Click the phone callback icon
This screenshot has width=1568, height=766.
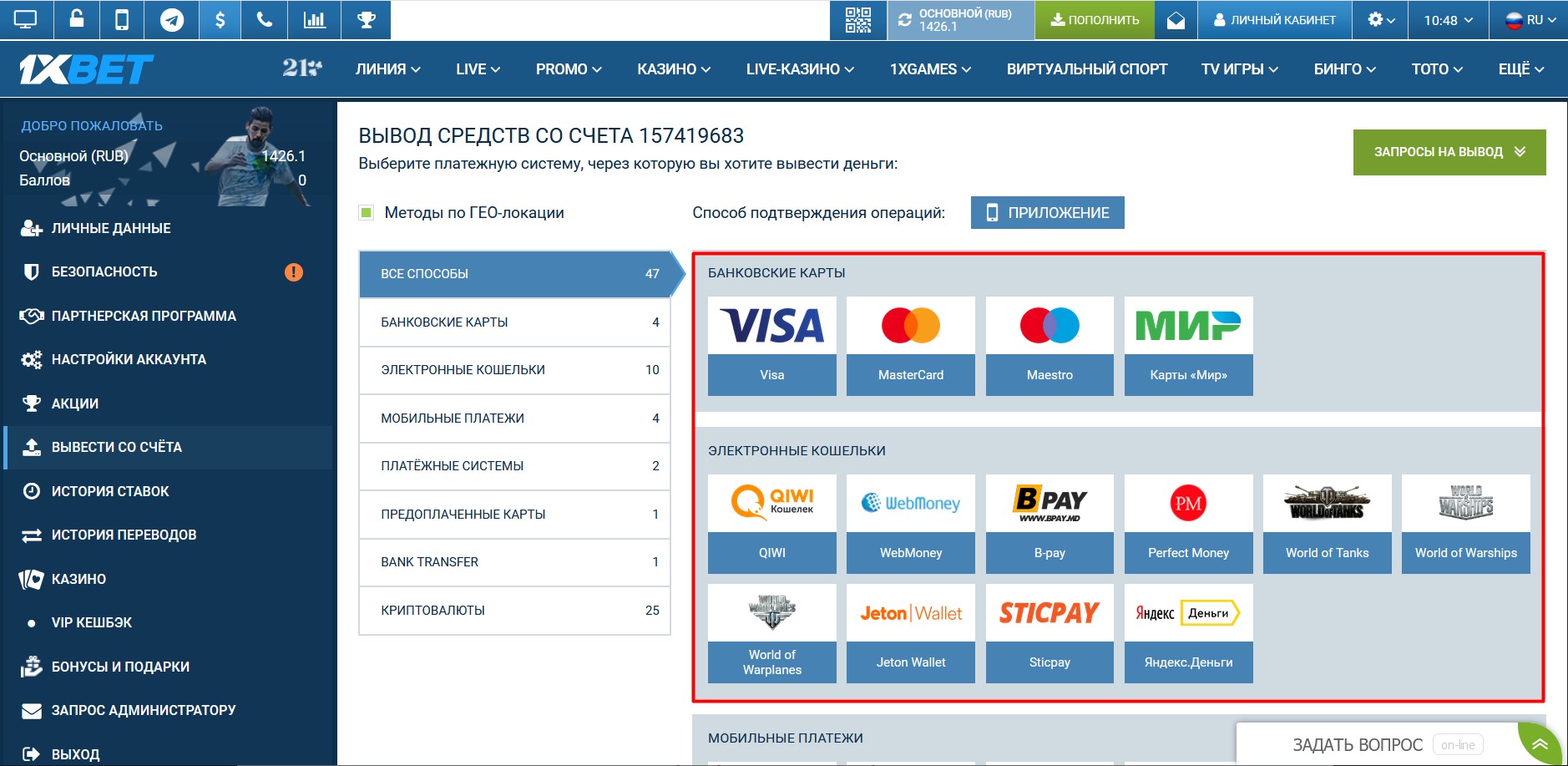265,19
